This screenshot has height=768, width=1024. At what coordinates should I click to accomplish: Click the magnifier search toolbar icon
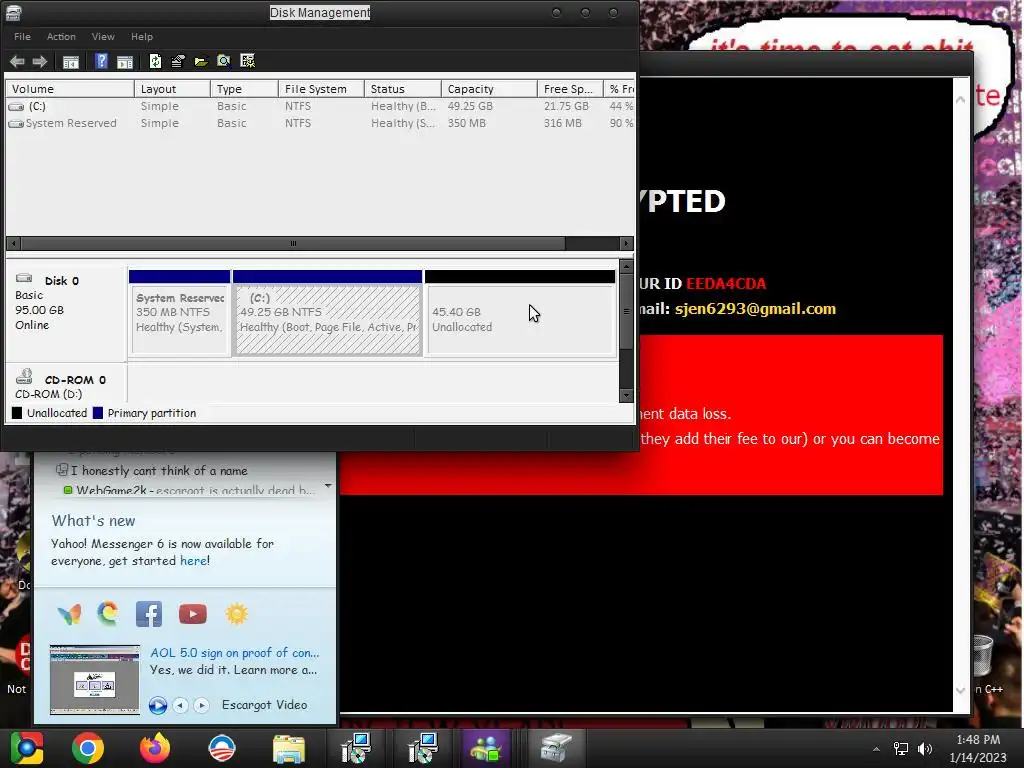click(224, 61)
